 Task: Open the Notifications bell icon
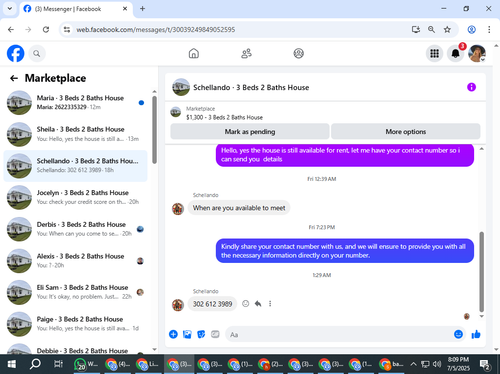pos(455,53)
